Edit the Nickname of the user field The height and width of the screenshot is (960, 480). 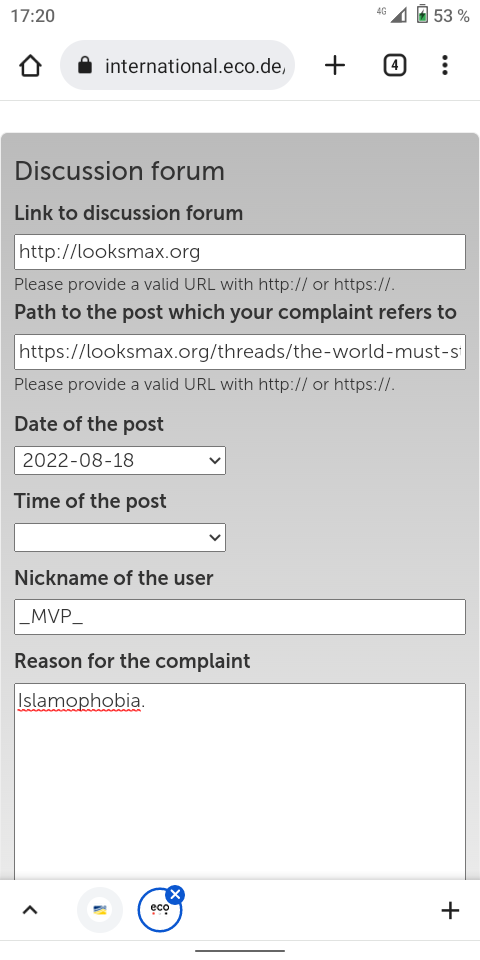(240, 617)
